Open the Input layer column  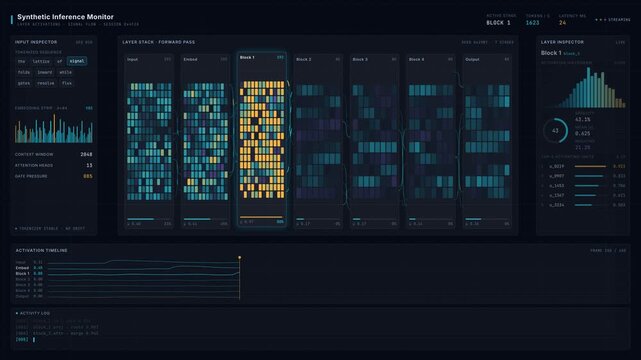pyautogui.click(x=149, y=141)
